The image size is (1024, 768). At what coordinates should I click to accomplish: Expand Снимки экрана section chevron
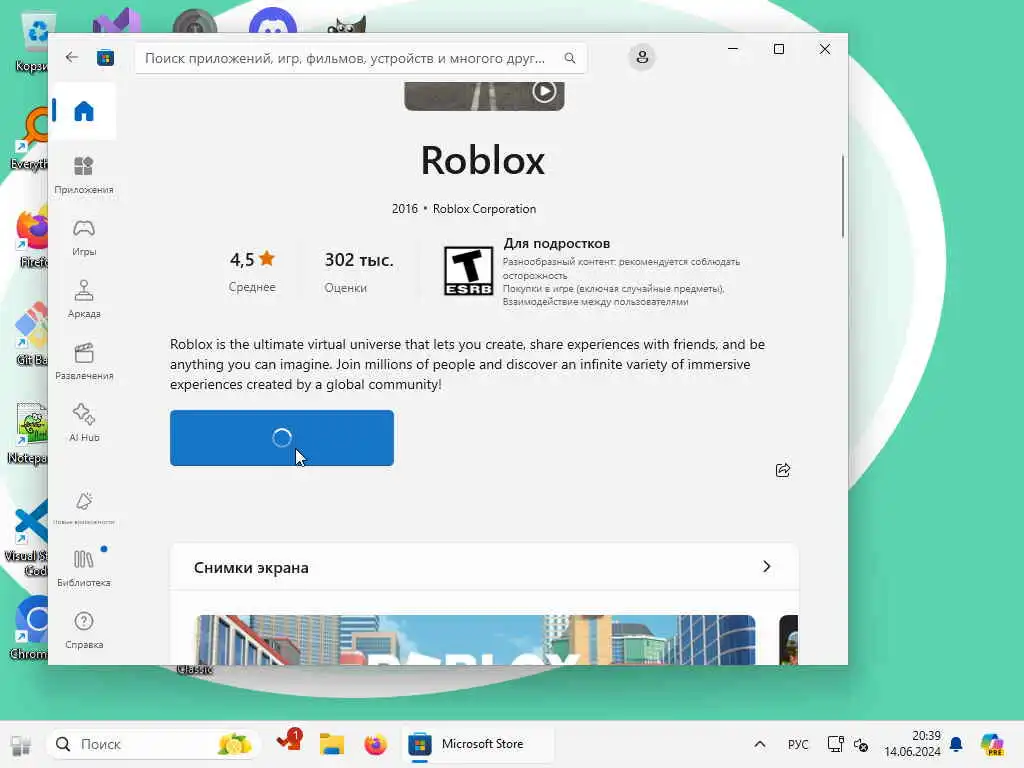767,566
